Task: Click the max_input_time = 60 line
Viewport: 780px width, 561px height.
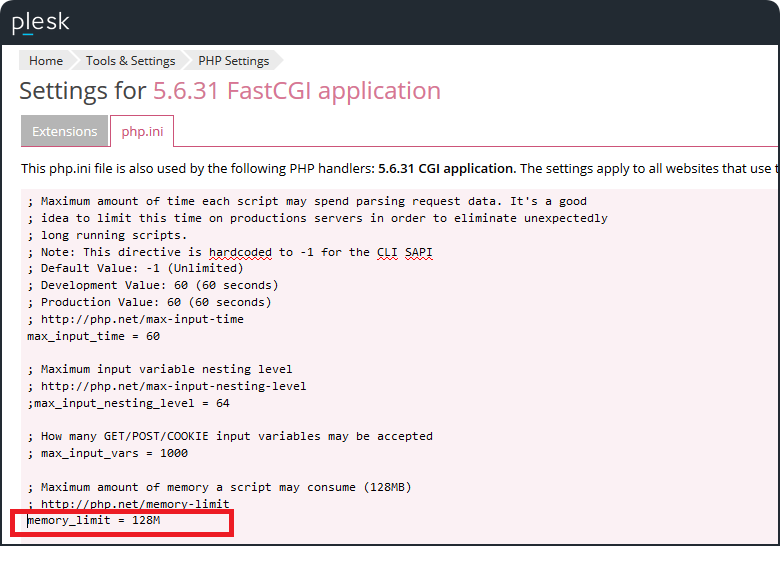Action: click(94, 336)
